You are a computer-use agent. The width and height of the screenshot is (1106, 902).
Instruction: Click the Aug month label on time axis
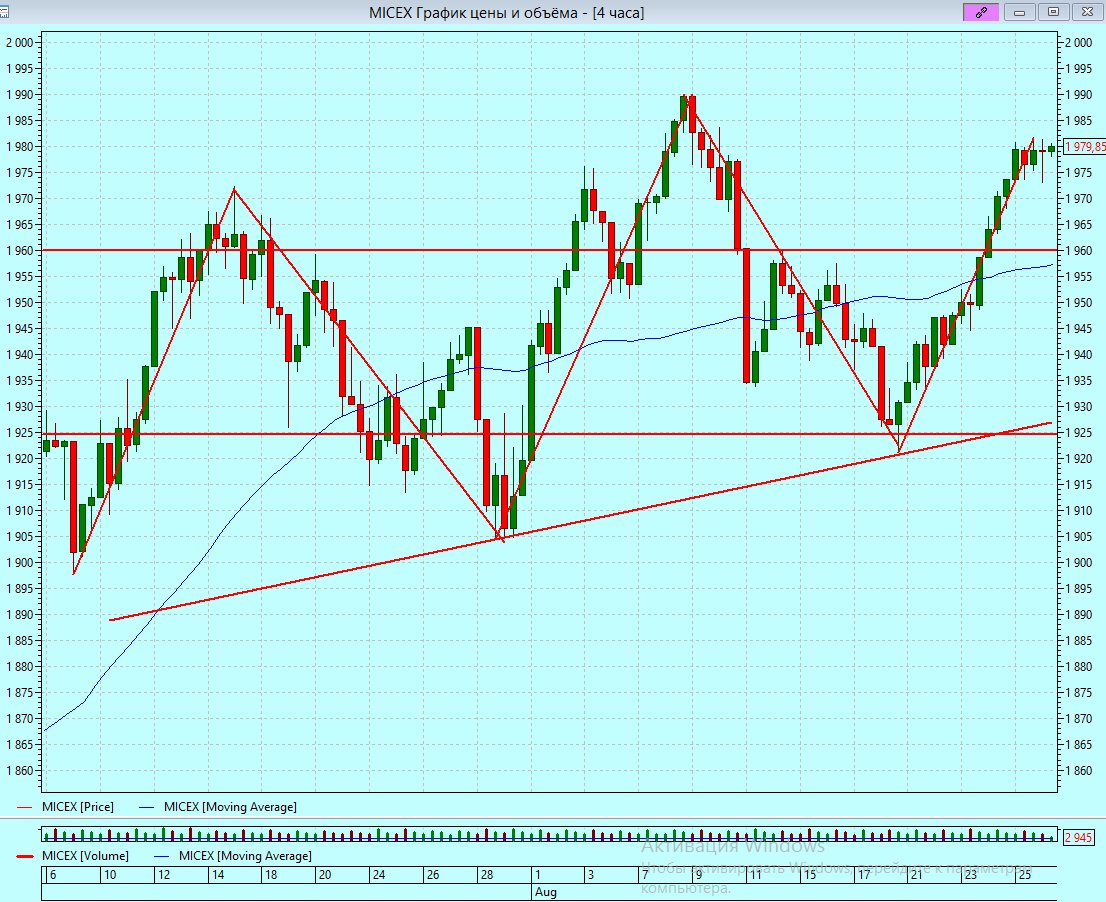click(545, 891)
